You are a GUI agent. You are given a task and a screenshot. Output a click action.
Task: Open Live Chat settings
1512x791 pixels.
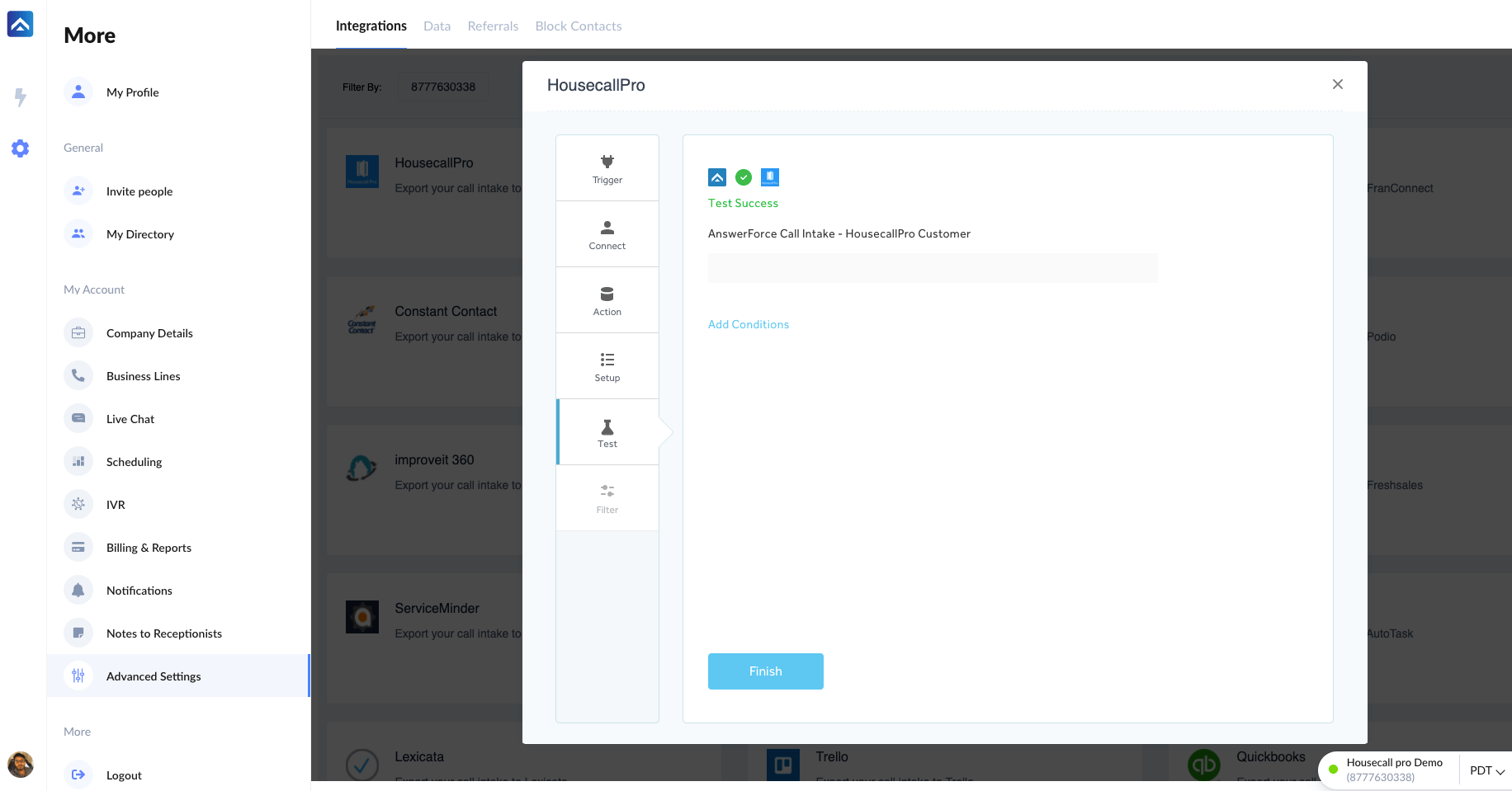tap(130, 419)
